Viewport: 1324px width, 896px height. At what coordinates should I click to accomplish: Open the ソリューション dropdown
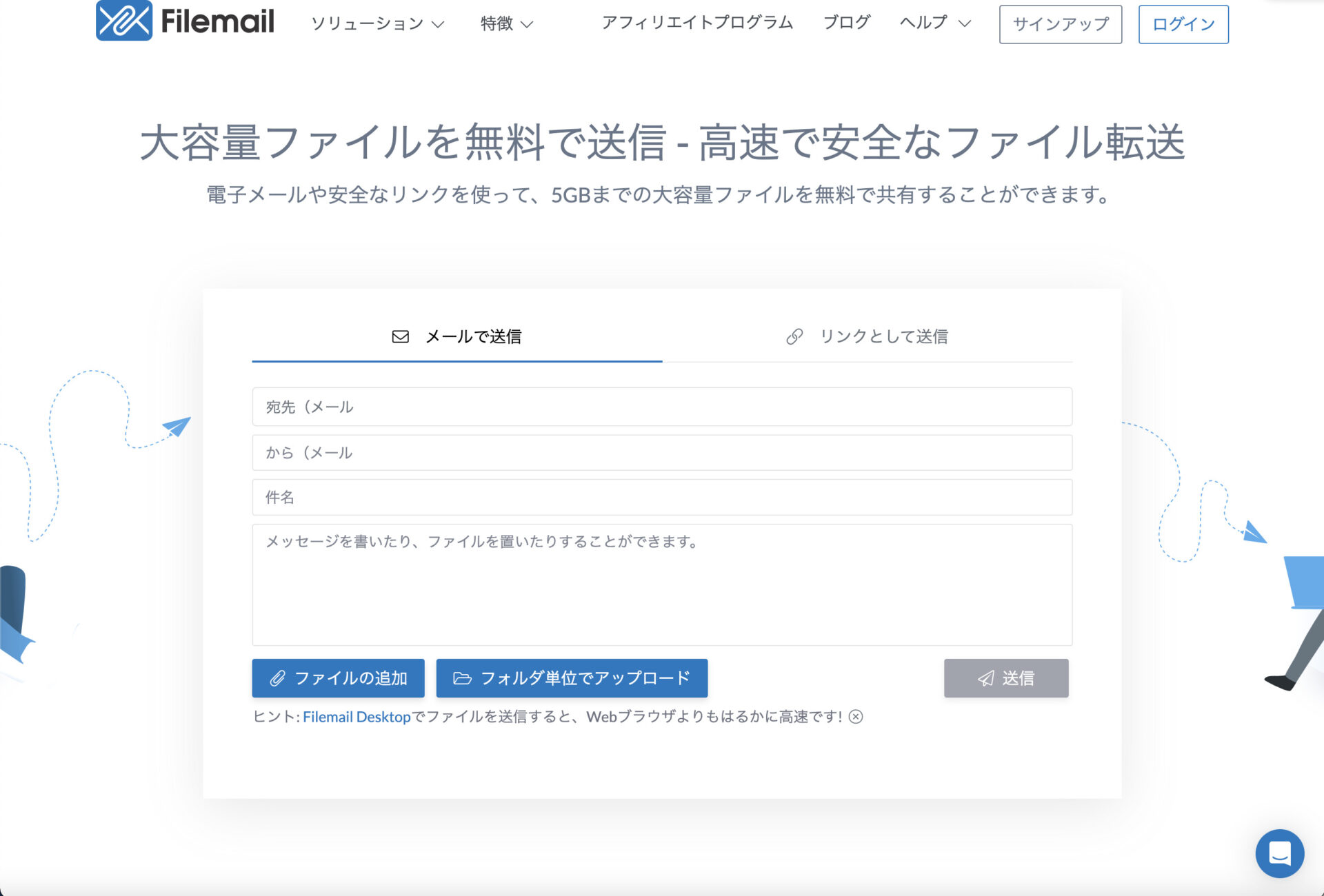click(x=366, y=24)
